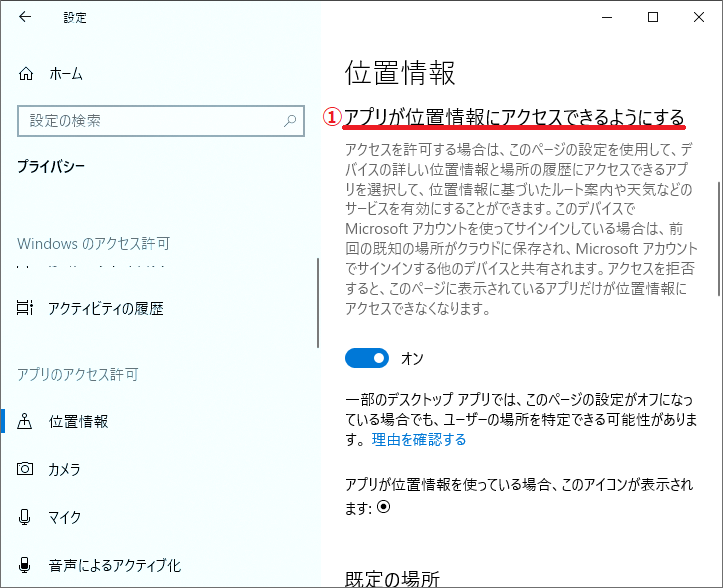Click the 位置情報 page title

(x=400, y=73)
